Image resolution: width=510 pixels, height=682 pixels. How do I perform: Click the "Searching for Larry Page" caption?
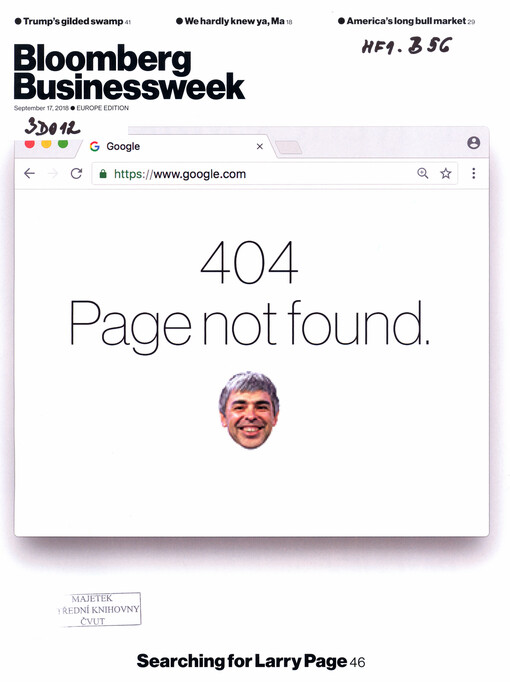242,661
